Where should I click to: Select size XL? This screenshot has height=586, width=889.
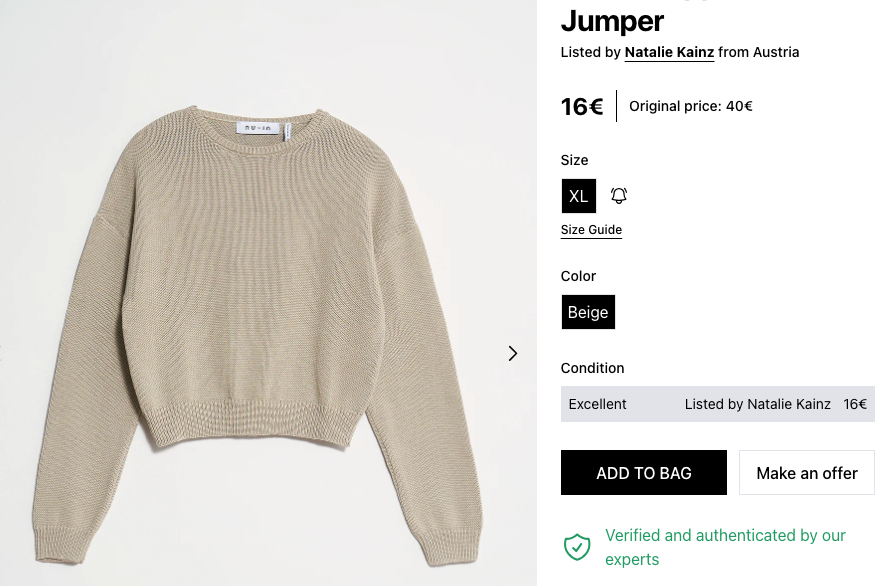point(579,196)
